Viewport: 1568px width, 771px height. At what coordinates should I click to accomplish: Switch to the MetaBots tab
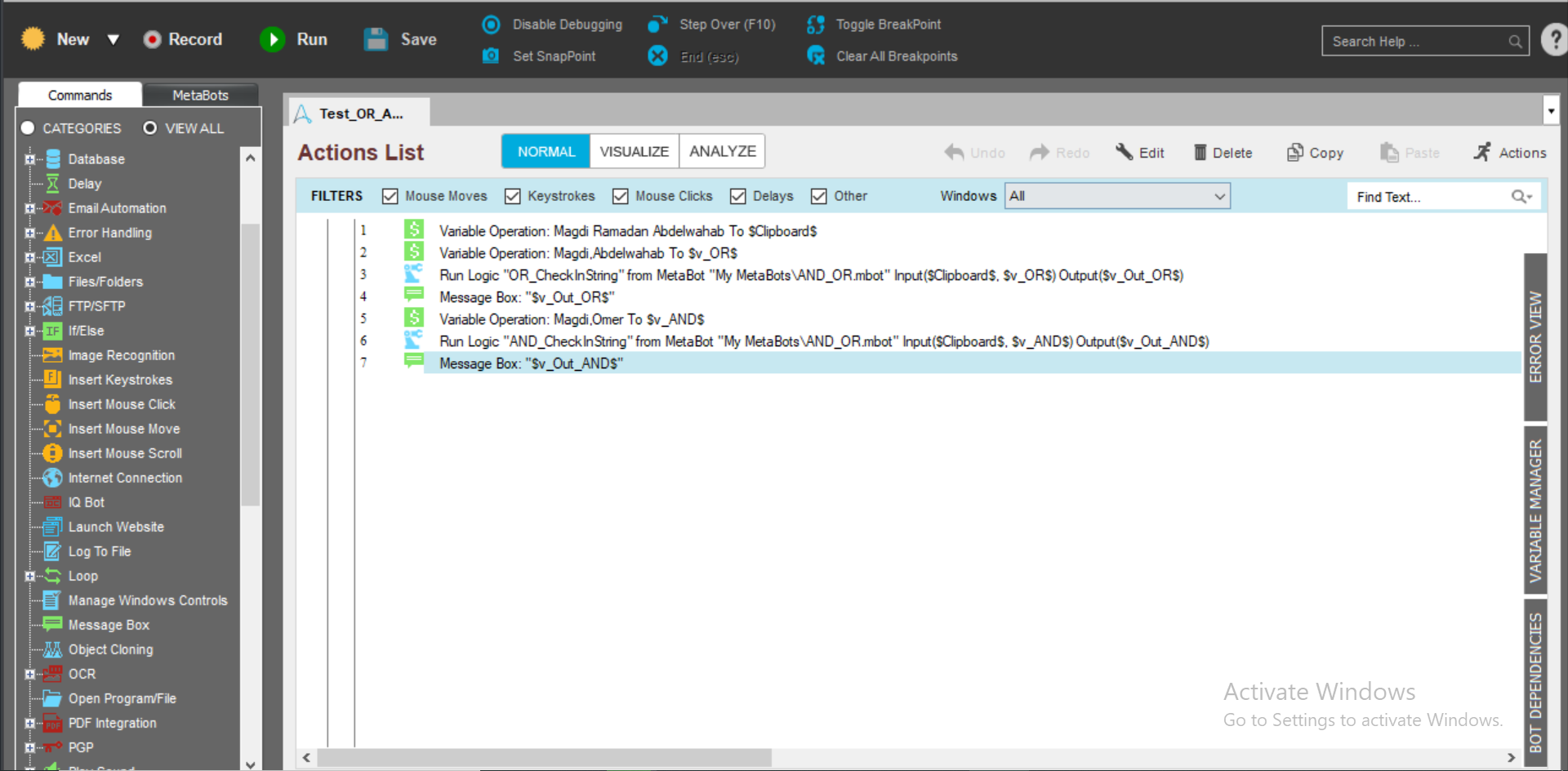pyautogui.click(x=200, y=95)
